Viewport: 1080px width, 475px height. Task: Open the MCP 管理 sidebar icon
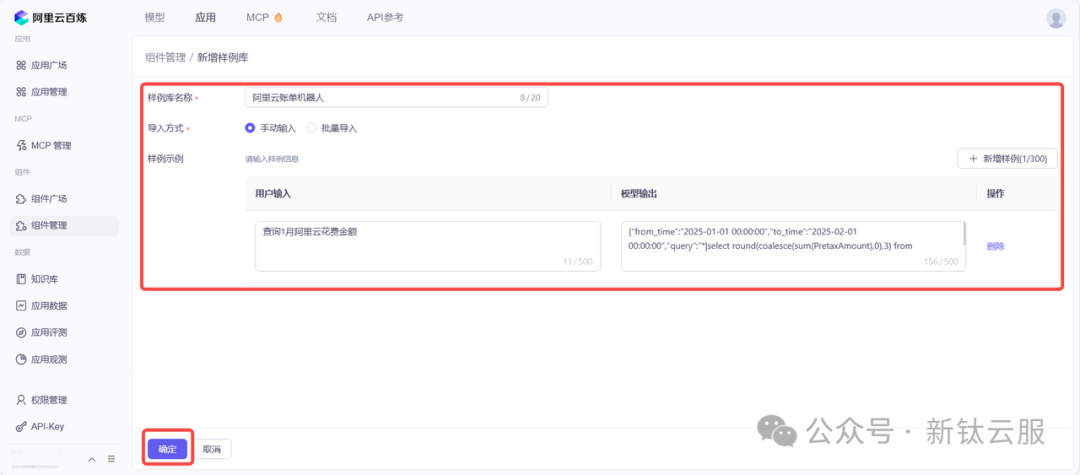click(21, 145)
